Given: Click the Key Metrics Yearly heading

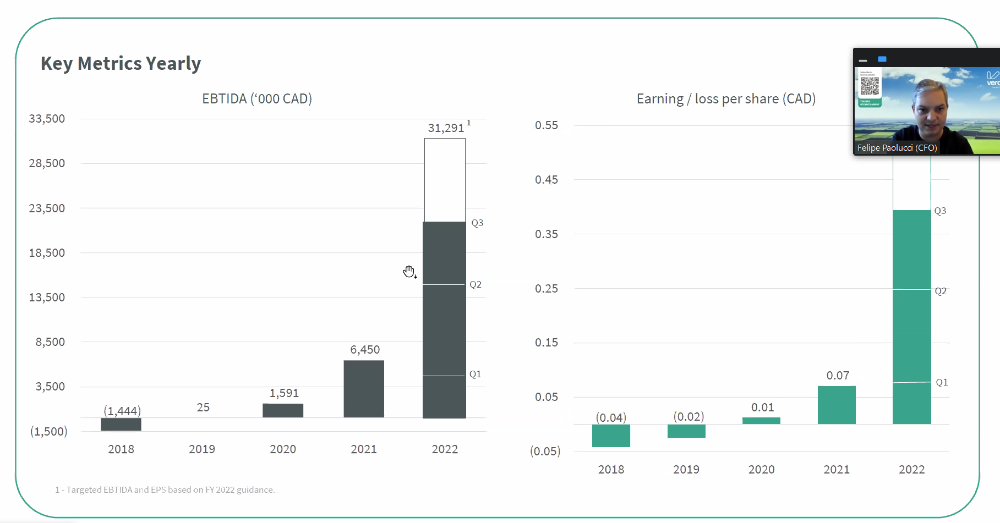Looking at the screenshot, I should 121,64.
